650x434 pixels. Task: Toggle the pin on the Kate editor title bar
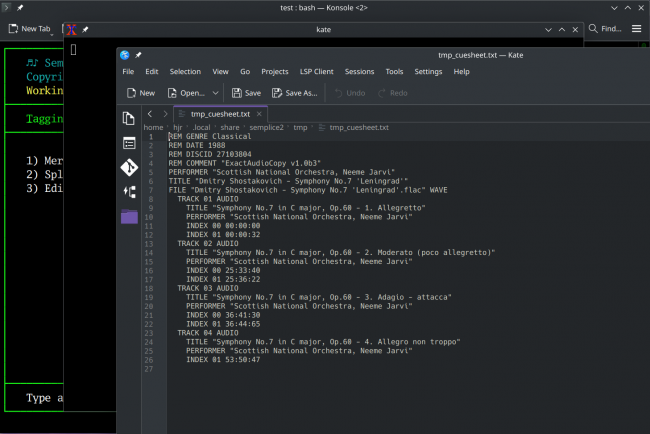click(x=138, y=55)
